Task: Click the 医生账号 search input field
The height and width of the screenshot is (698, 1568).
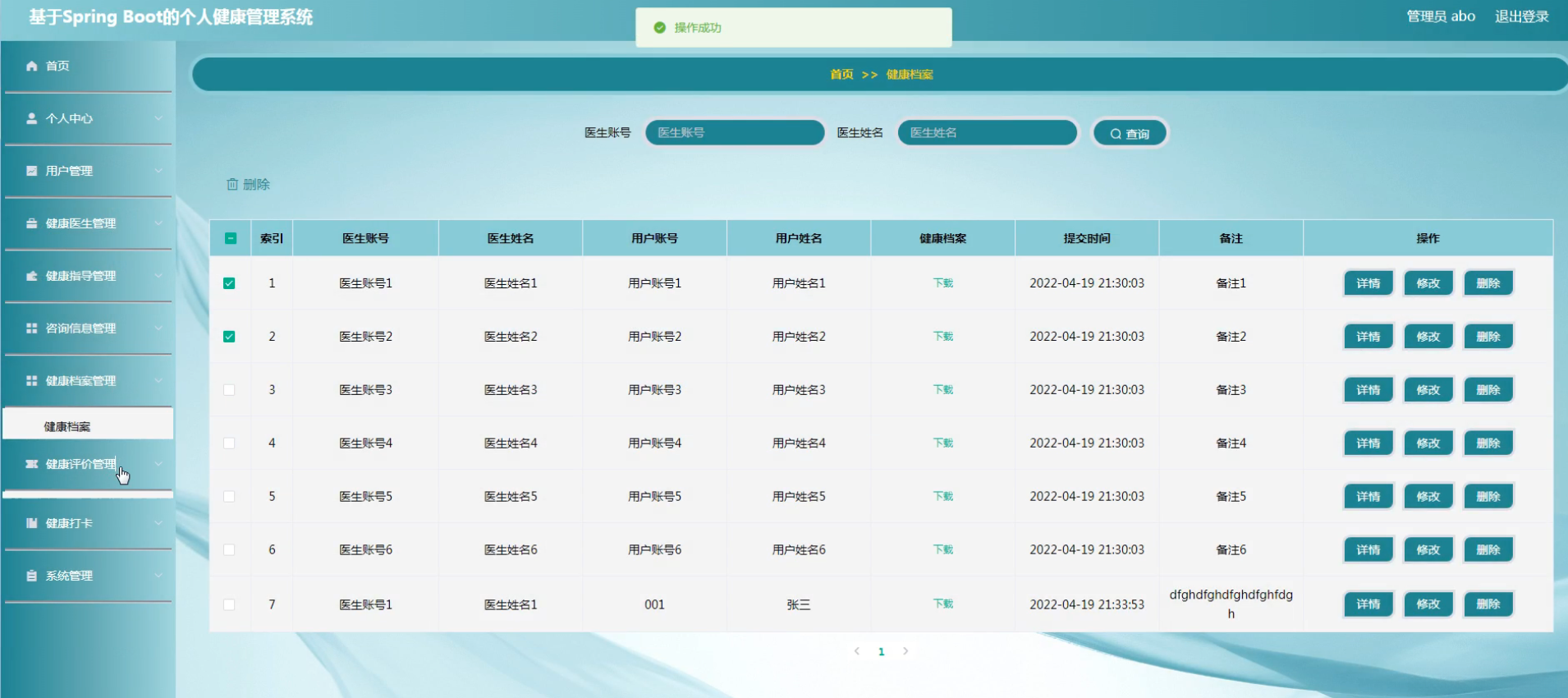Action: point(735,133)
